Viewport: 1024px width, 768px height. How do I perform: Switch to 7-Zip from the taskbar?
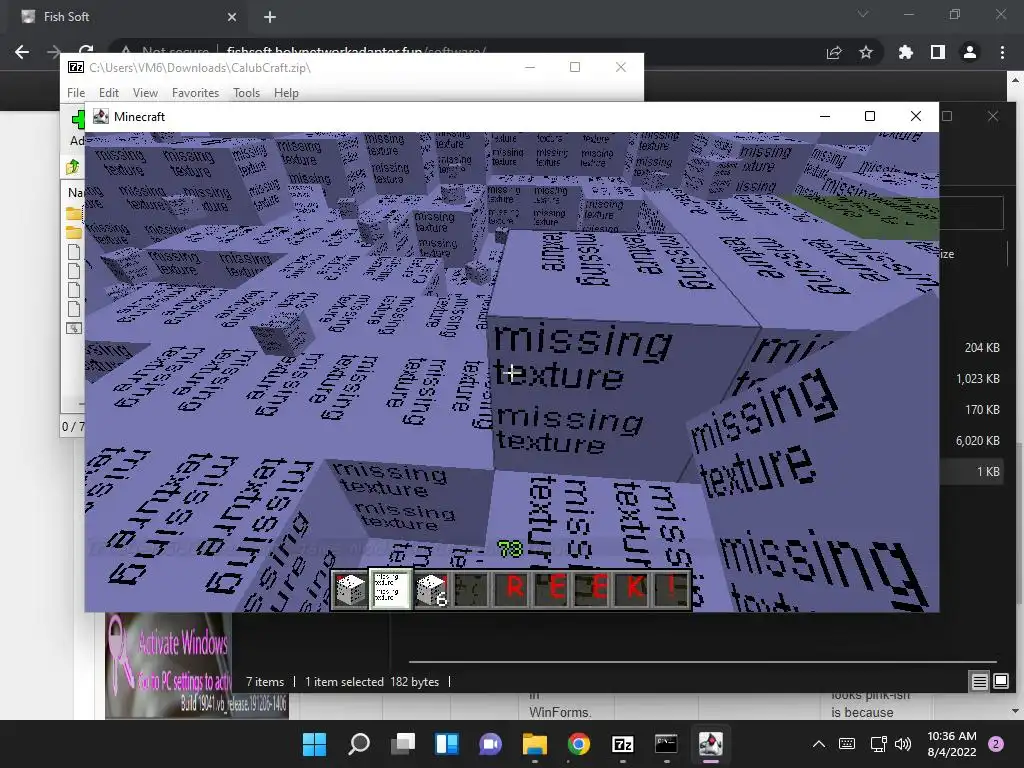[622, 744]
